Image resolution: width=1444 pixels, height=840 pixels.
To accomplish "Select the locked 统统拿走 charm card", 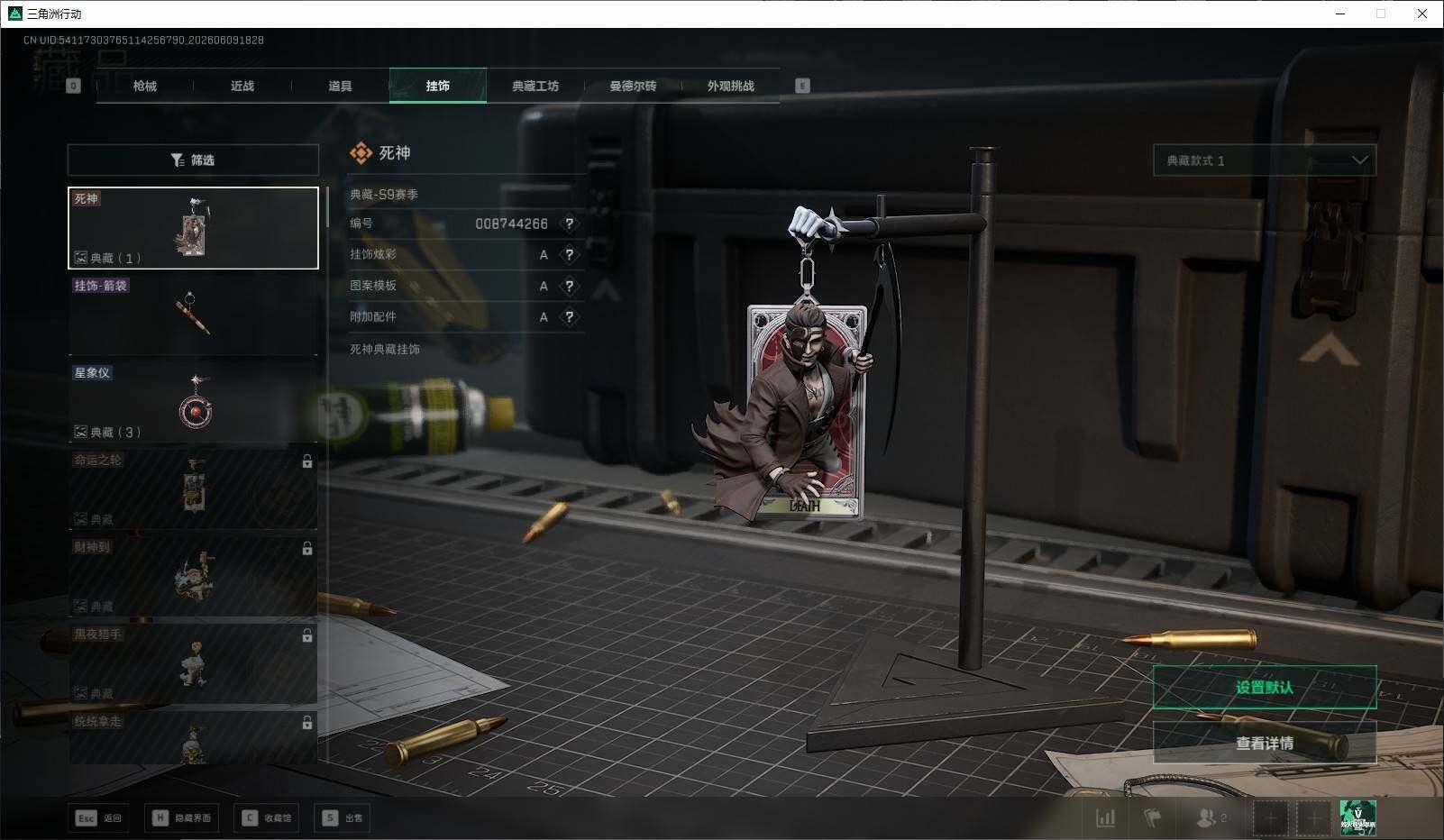I will (193, 738).
